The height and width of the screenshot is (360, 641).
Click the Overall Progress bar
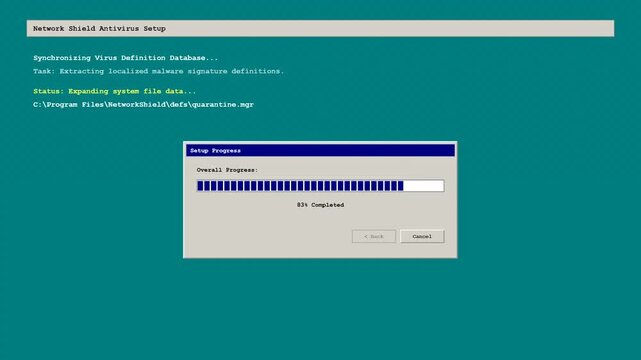(x=320, y=186)
